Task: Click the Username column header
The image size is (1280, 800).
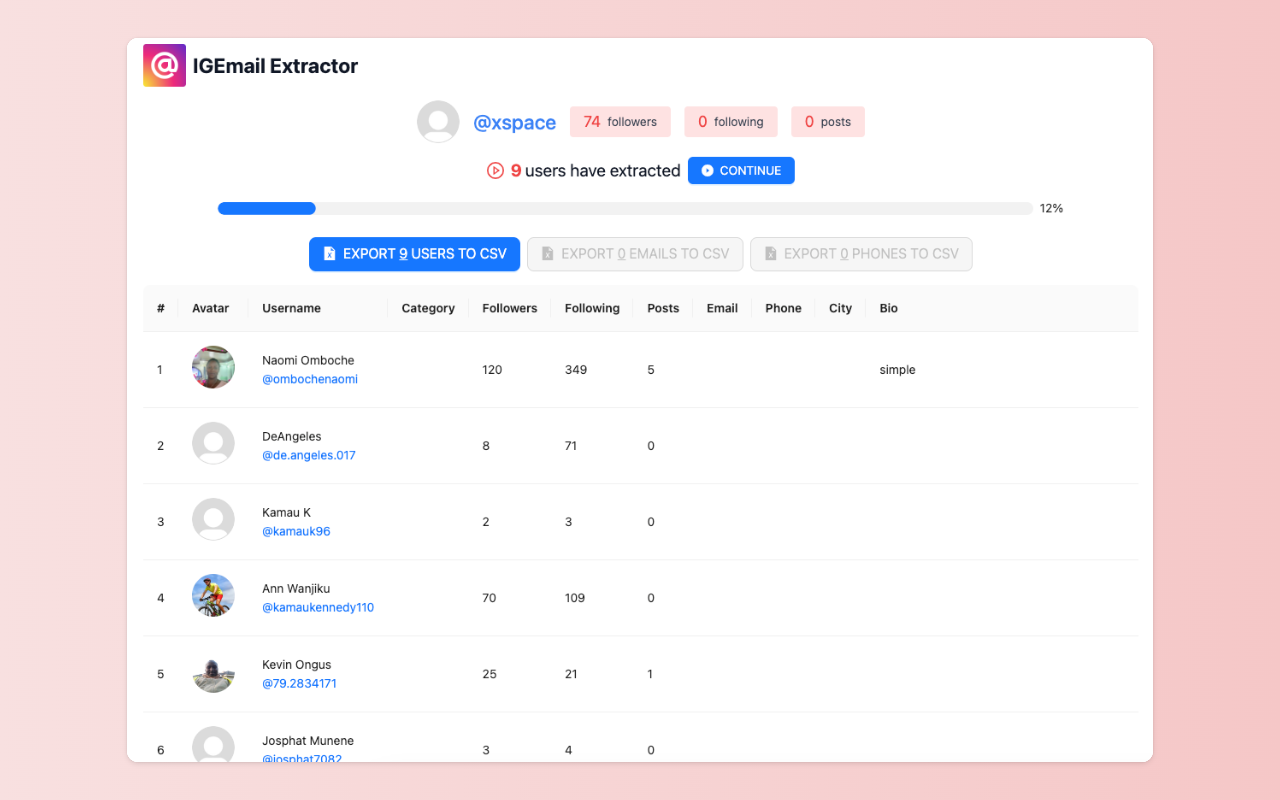Action: 291,308
